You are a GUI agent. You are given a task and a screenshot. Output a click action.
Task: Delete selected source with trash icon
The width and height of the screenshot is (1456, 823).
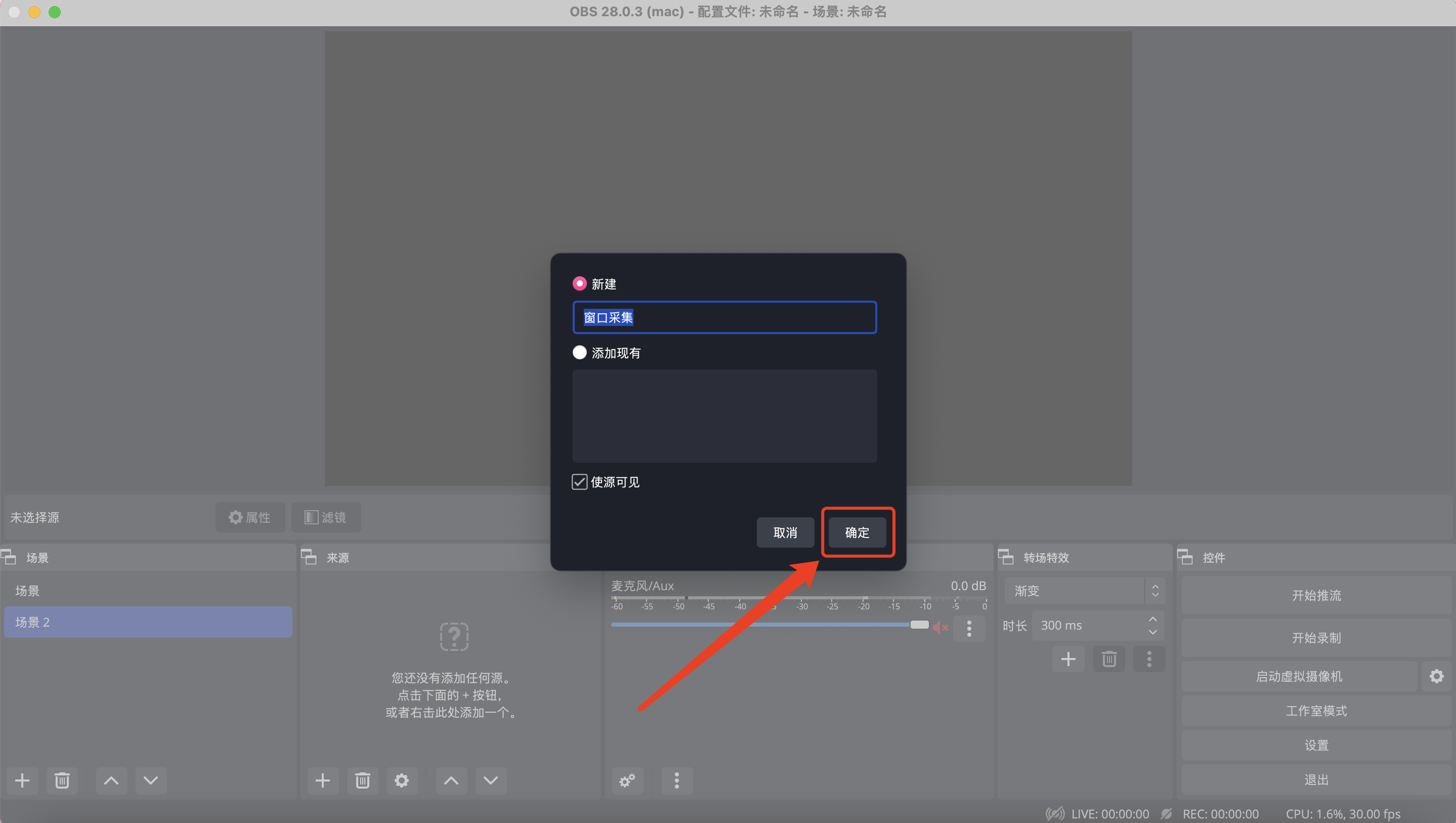click(362, 780)
